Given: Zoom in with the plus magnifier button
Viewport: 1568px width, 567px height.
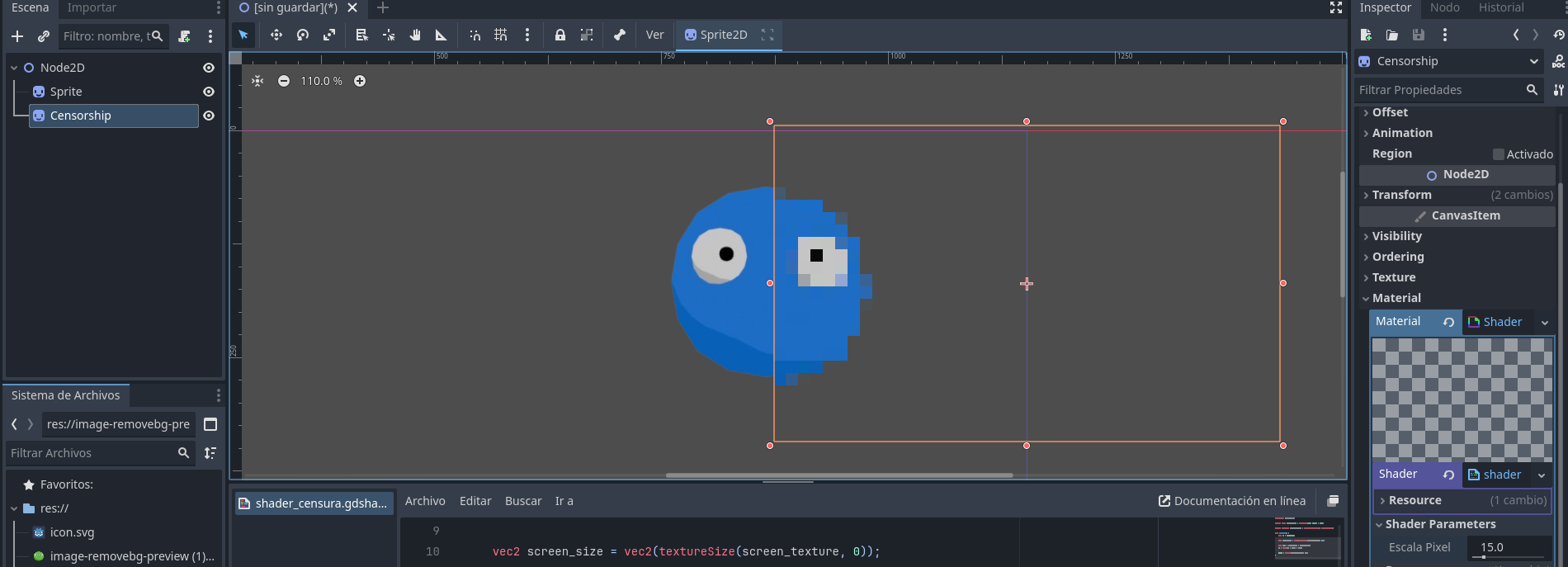Looking at the screenshot, I should pyautogui.click(x=360, y=81).
